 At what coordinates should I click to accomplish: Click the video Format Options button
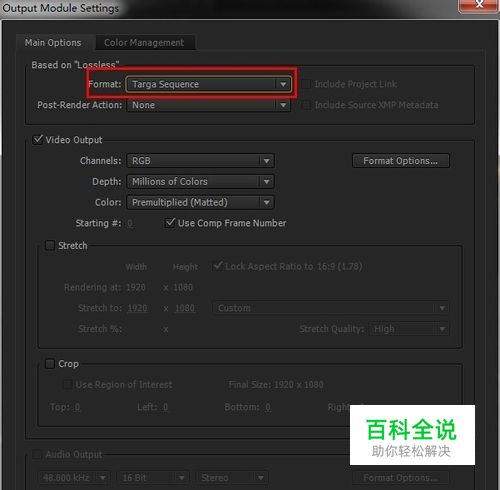pos(401,161)
